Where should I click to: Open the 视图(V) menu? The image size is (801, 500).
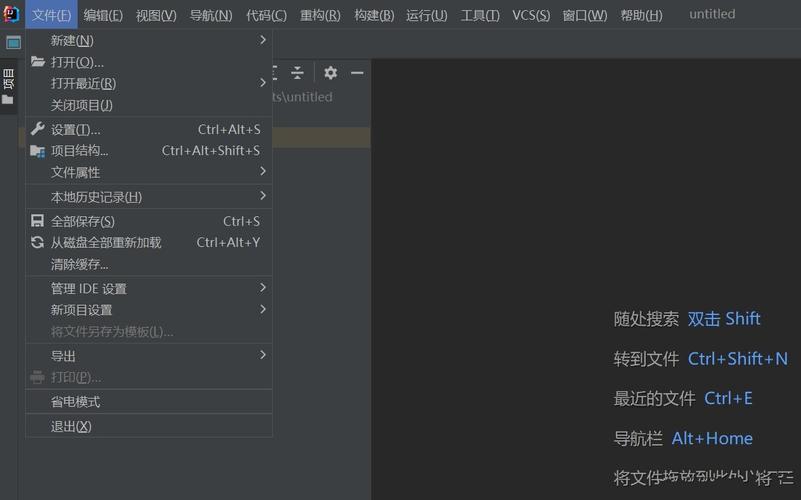156,15
